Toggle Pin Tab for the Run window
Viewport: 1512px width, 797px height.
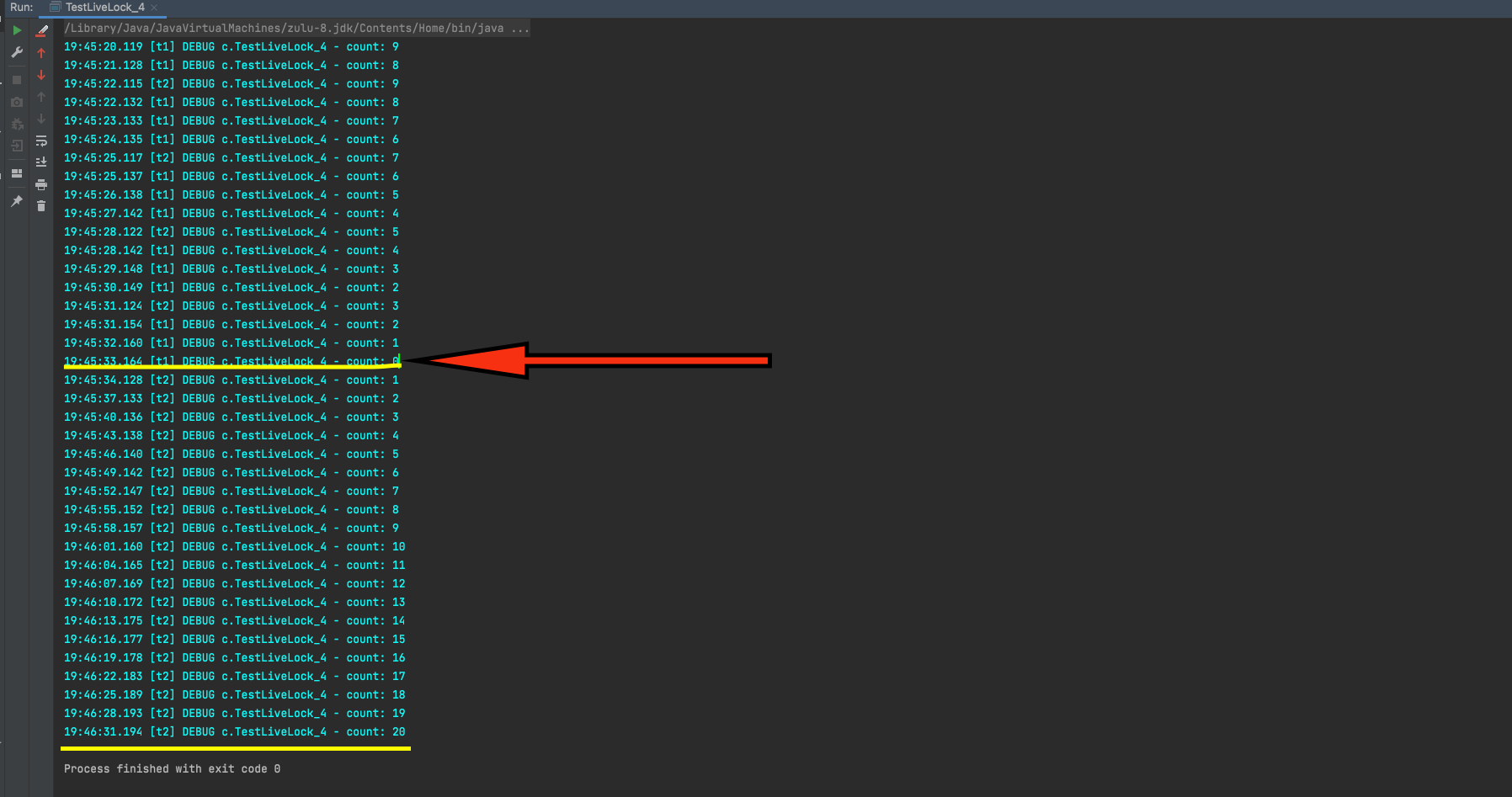point(17,201)
